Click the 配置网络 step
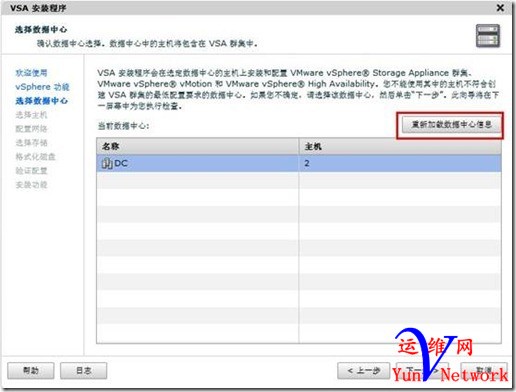The width and height of the screenshot is (516, 392). click(31, 129)
